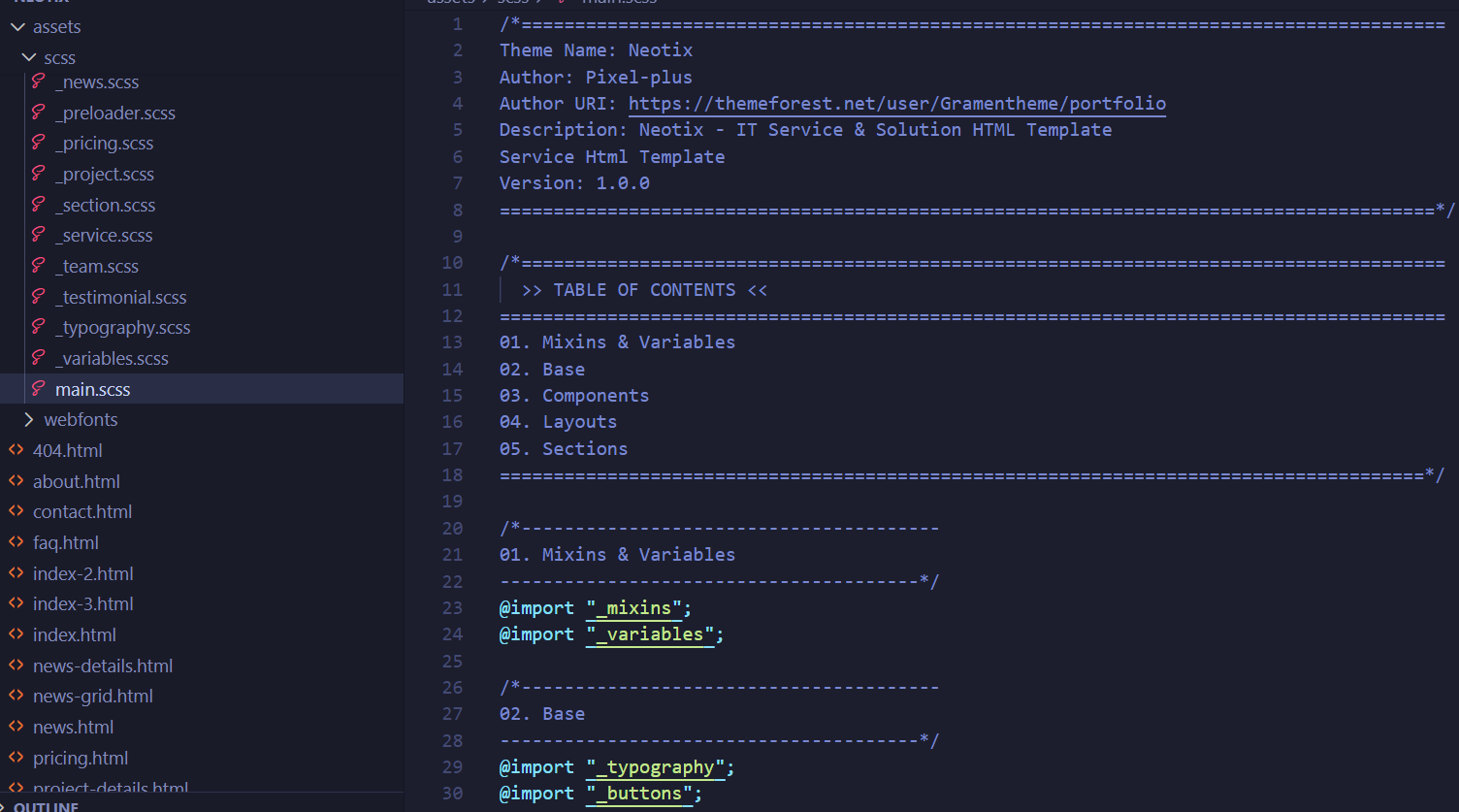The width and height of the screenshot is (1459, 812).
Task: Open index.html file
Action: pyautogui.click(x=75, y=635)
